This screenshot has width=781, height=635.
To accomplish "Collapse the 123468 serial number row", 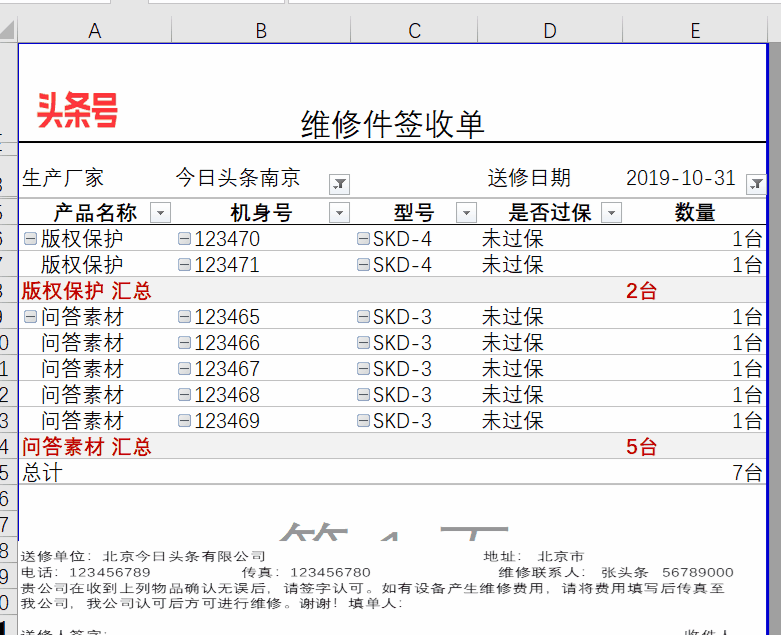I will tap(184, 395).
